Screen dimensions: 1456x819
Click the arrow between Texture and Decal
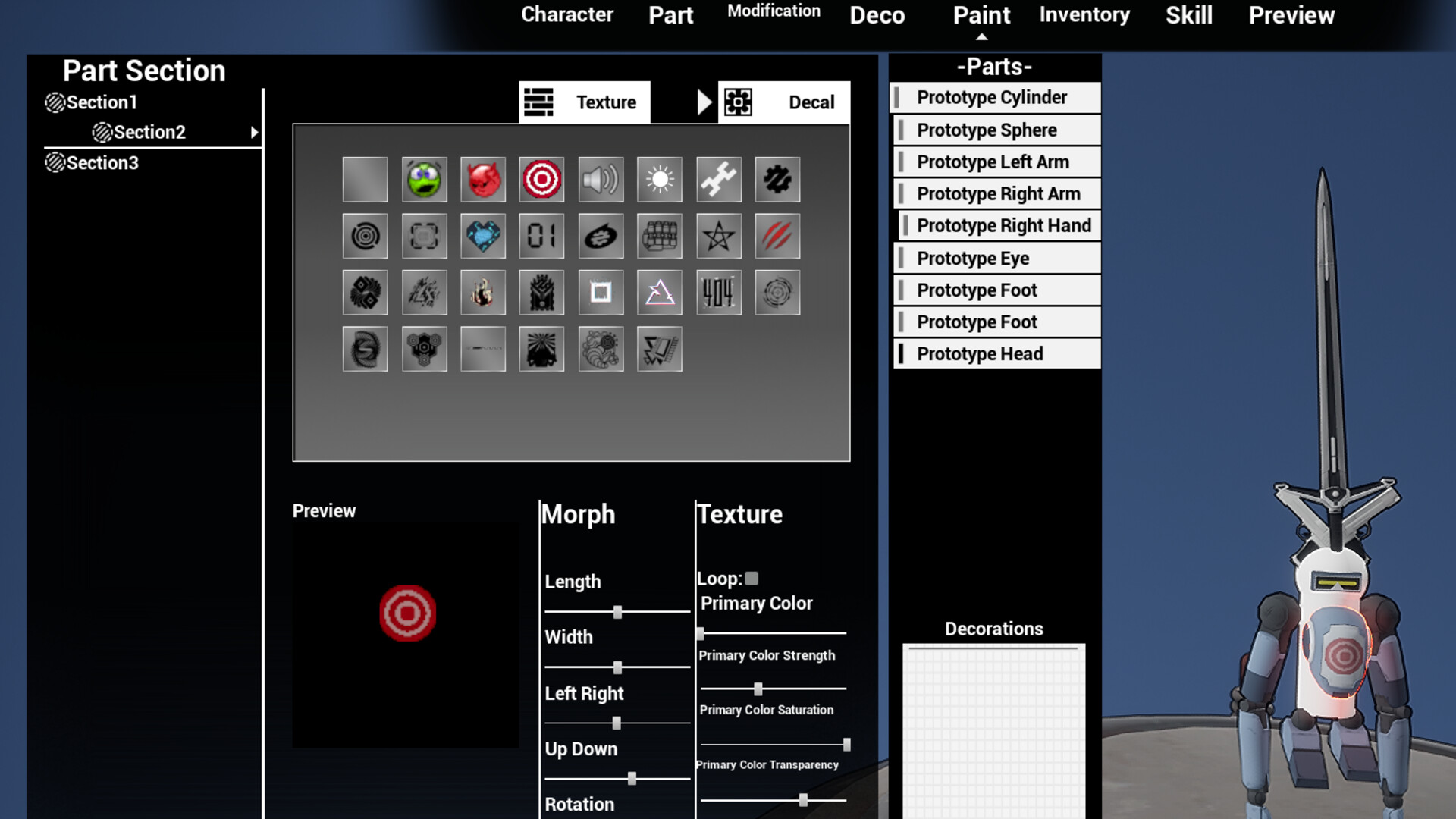703,102
